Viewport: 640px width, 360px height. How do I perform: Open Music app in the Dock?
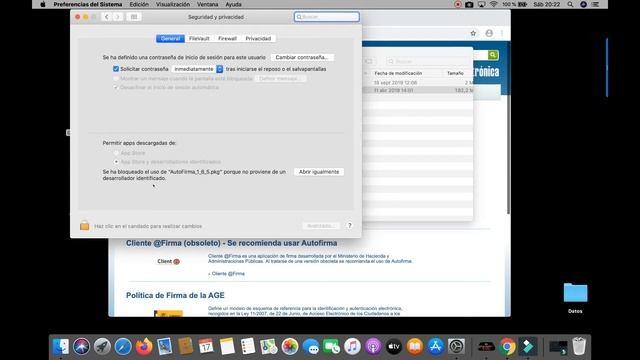pos(352,347)
